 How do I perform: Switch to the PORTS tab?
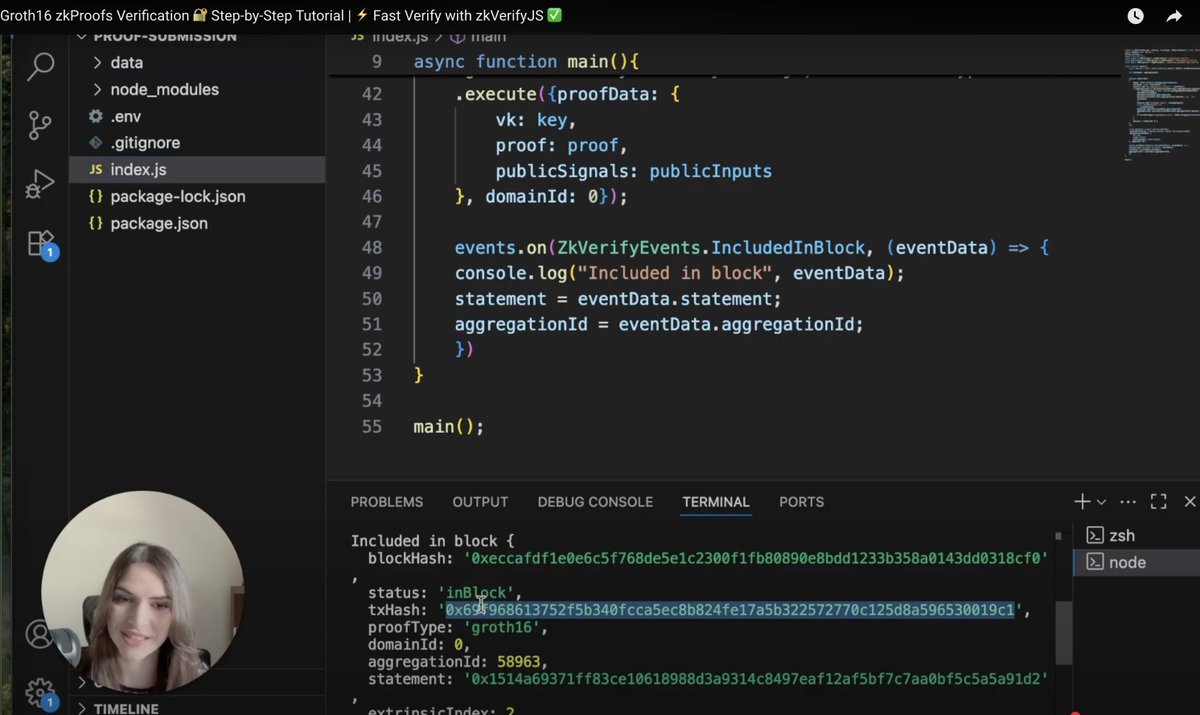click(x=801, y=502)
